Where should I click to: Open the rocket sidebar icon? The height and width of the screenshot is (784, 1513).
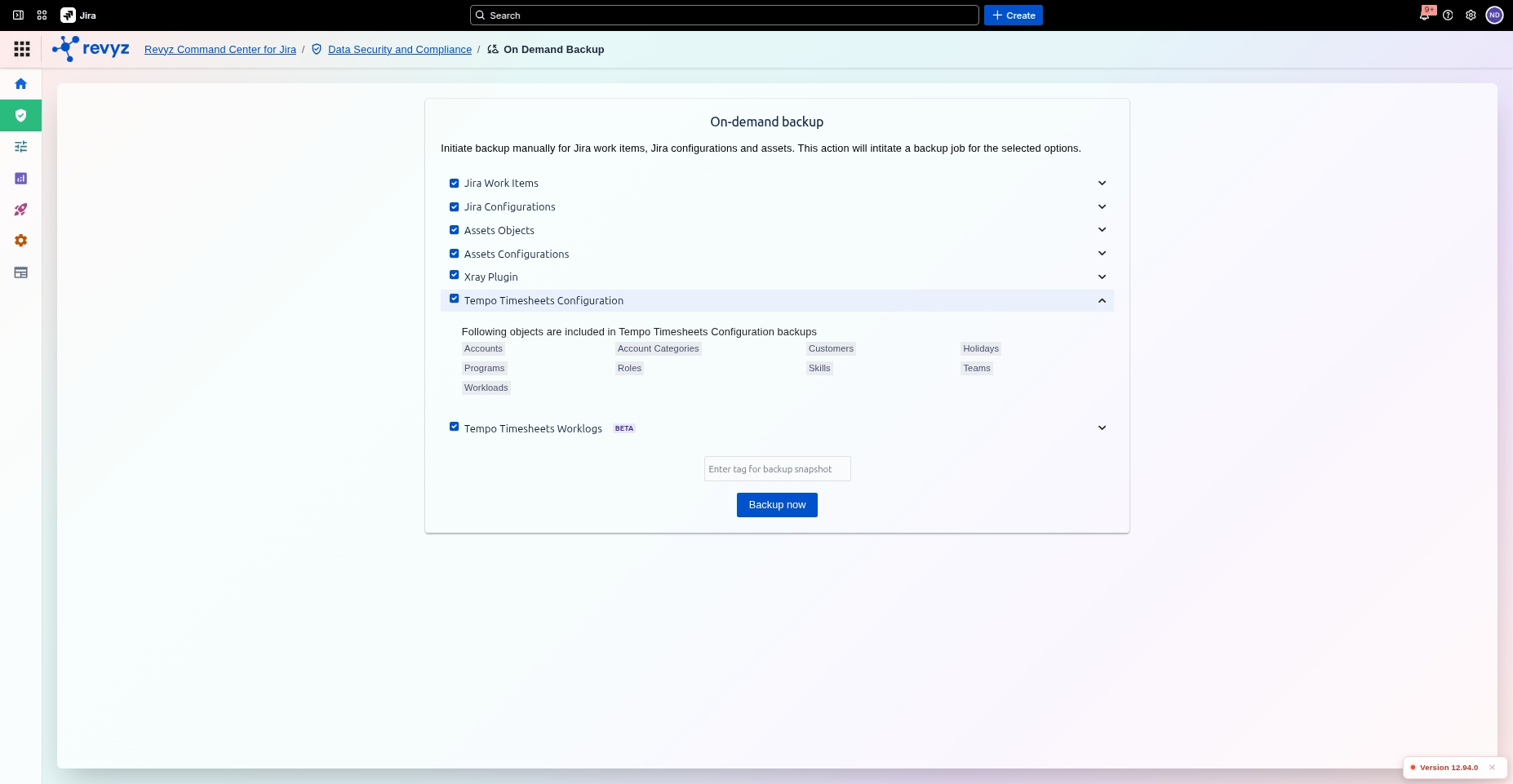point(21,210)
